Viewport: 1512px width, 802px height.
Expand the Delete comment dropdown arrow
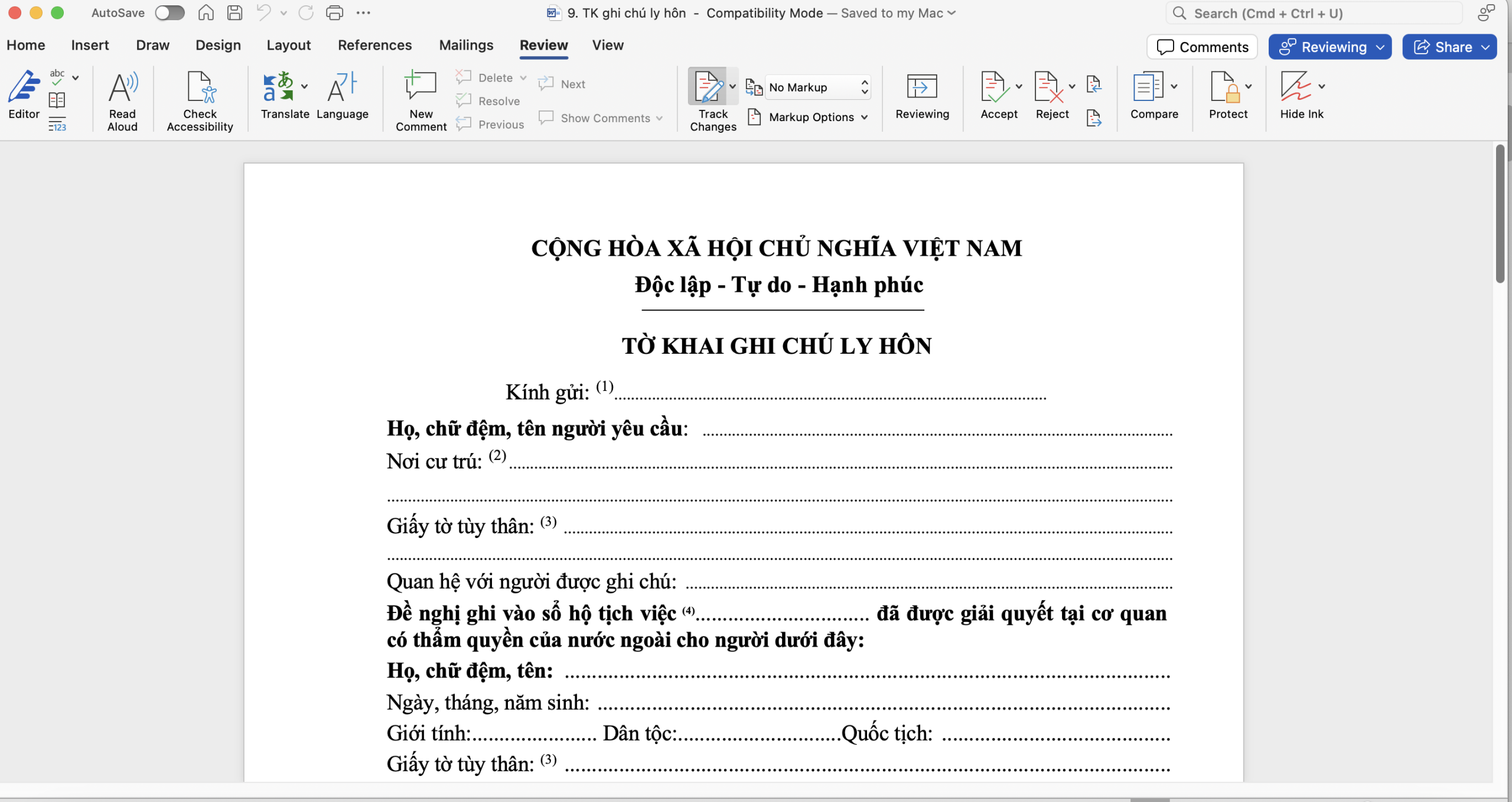click(523, 77)
